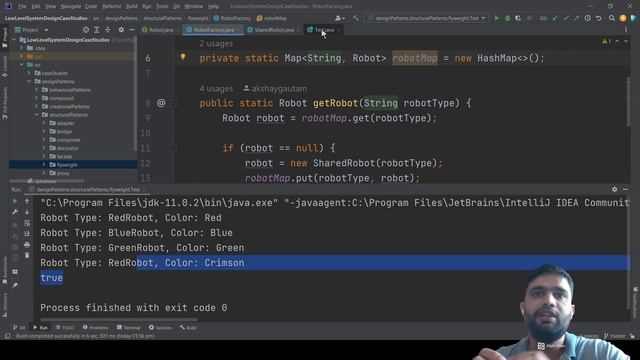Click the warnings indicator in the editor corner
The width and height of the screenshot is (640, 360).
click(606, 41)
